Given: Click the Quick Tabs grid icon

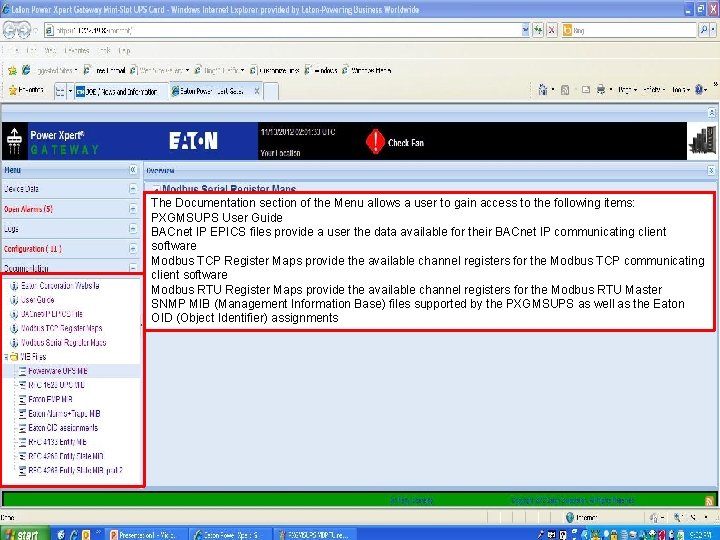Looking at the screenshot, I should click(60, 91).
